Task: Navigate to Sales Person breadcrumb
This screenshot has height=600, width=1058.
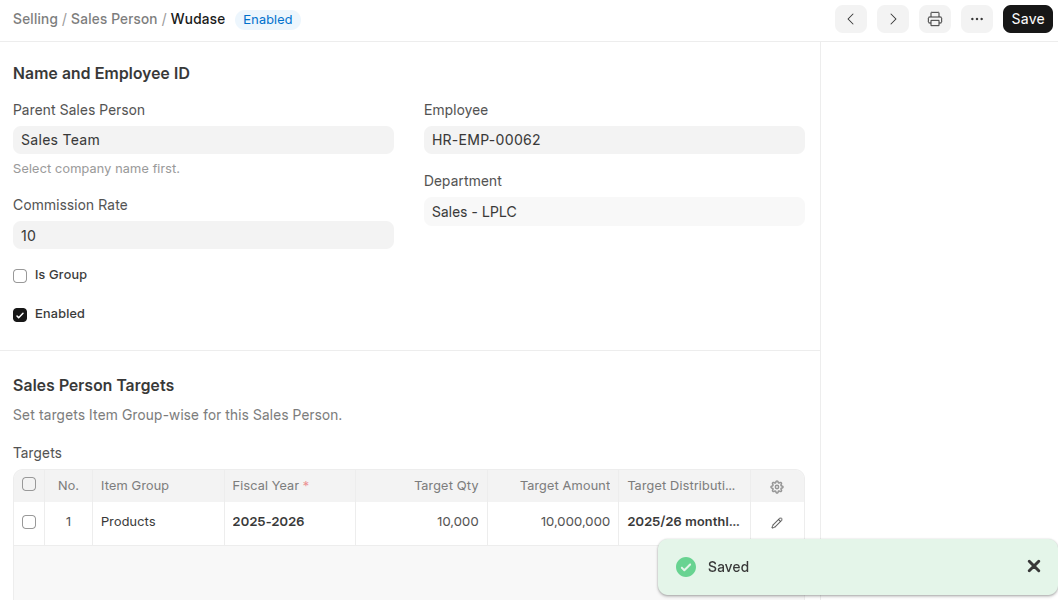Action: 114,19
